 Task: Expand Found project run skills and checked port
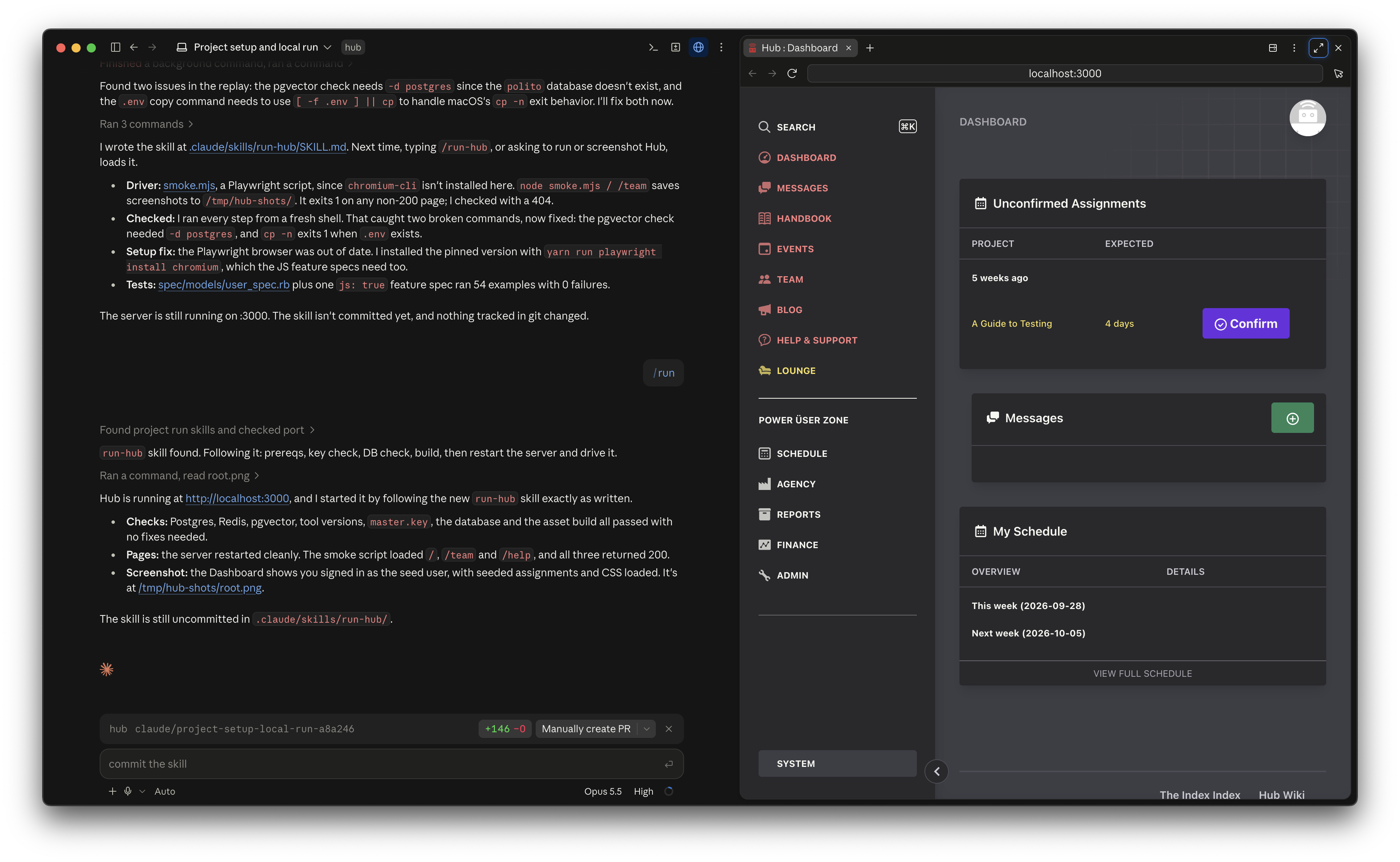(x=207, y=430)
